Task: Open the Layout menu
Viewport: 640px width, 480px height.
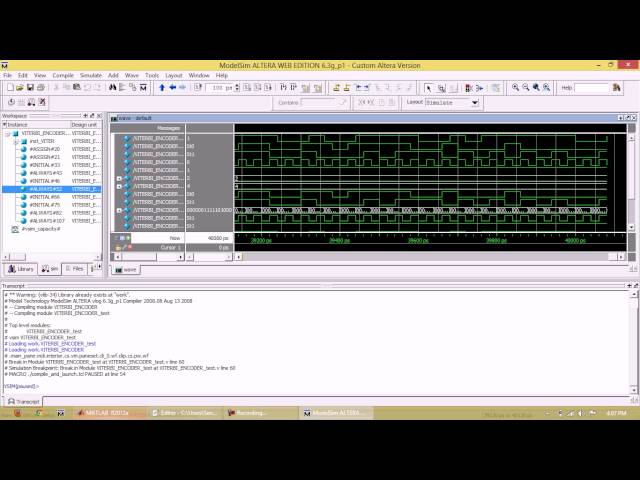Action: coord(173,76)
